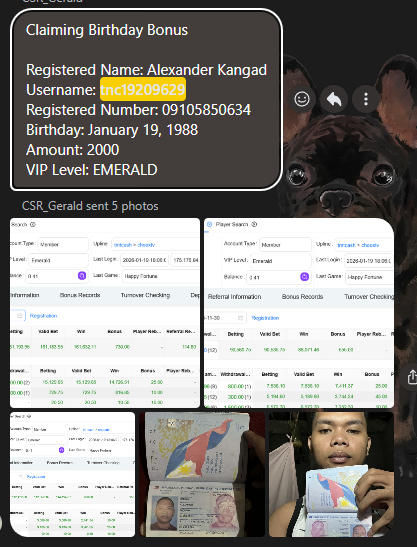Click the 'Birthday: January 19, 1988' line
The image size is (417, 547).
click(112, 130)
